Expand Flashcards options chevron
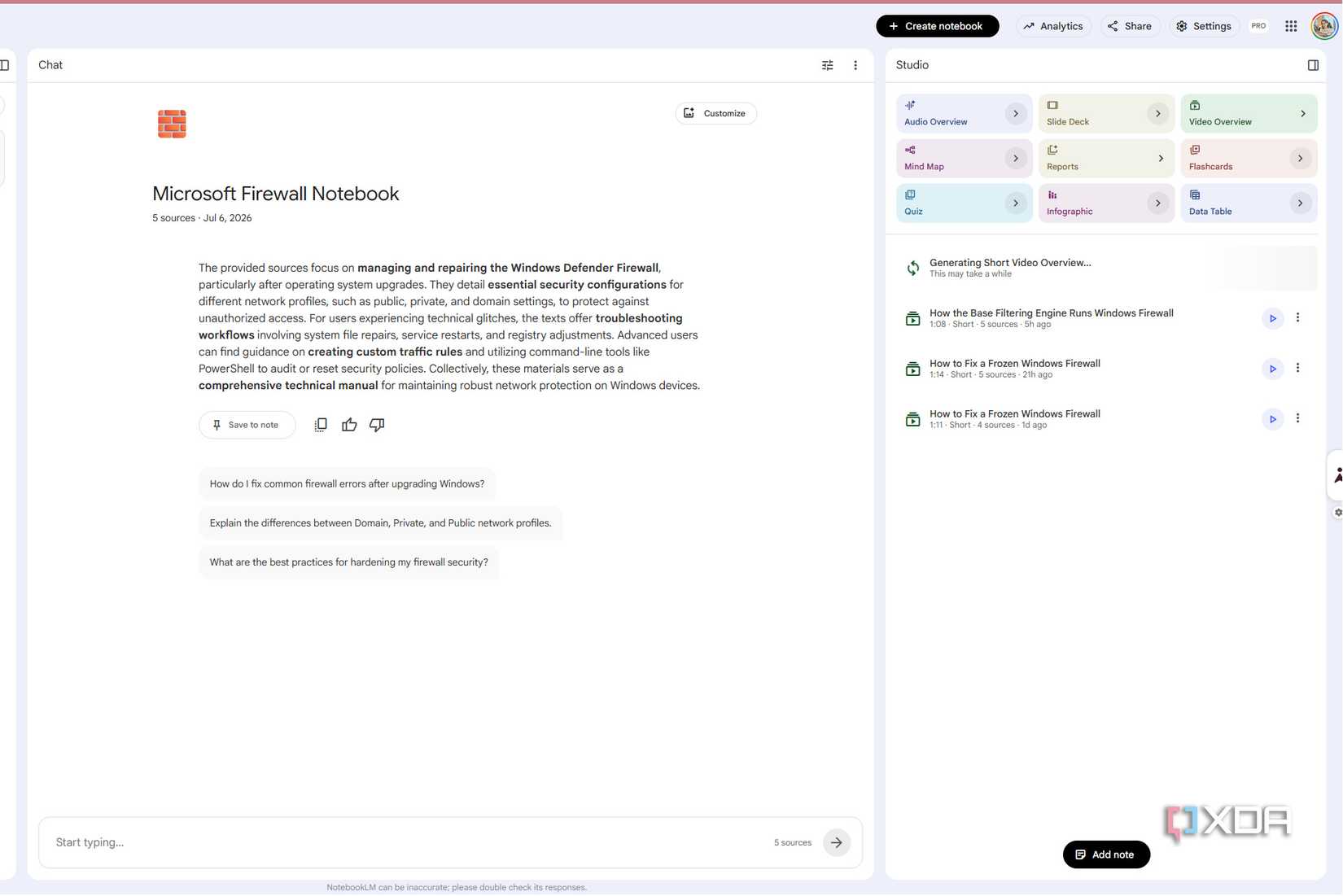This screenshot has width=1343, height=896. click(1300, 159)
